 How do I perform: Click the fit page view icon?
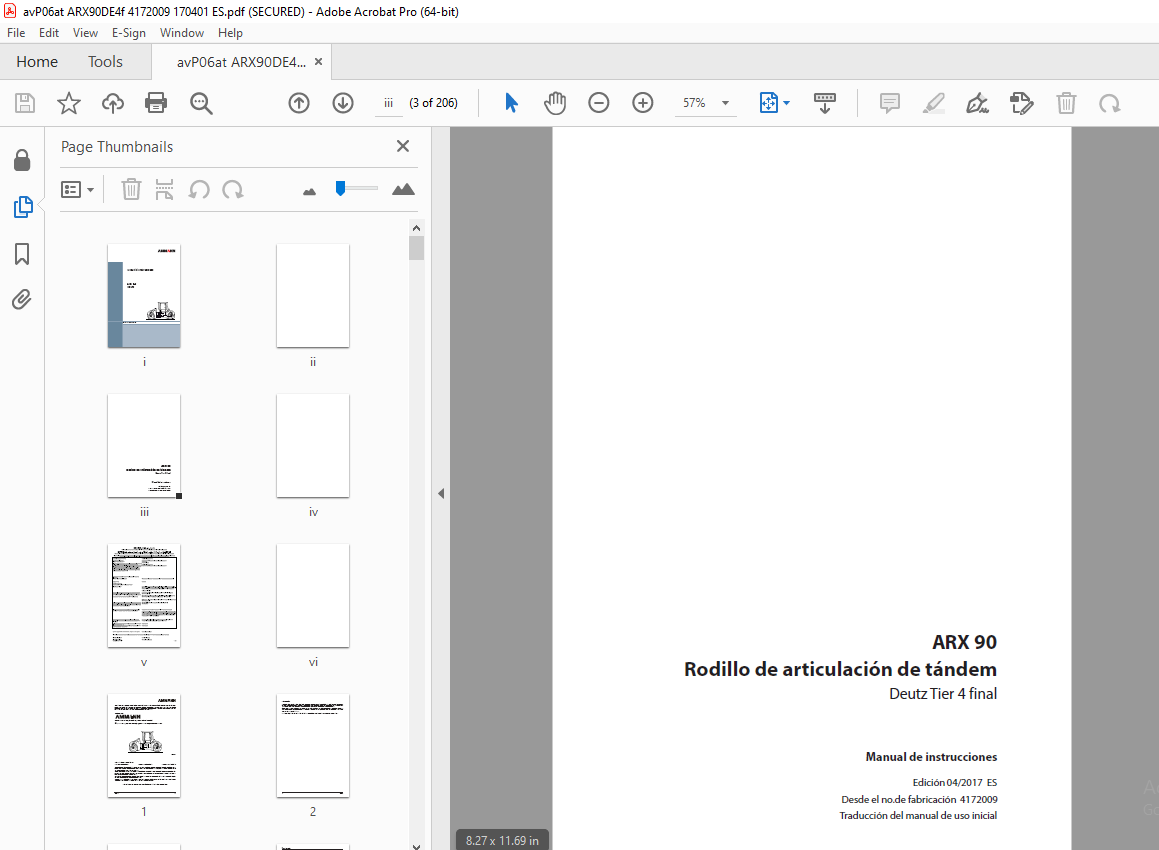point(769,103)
